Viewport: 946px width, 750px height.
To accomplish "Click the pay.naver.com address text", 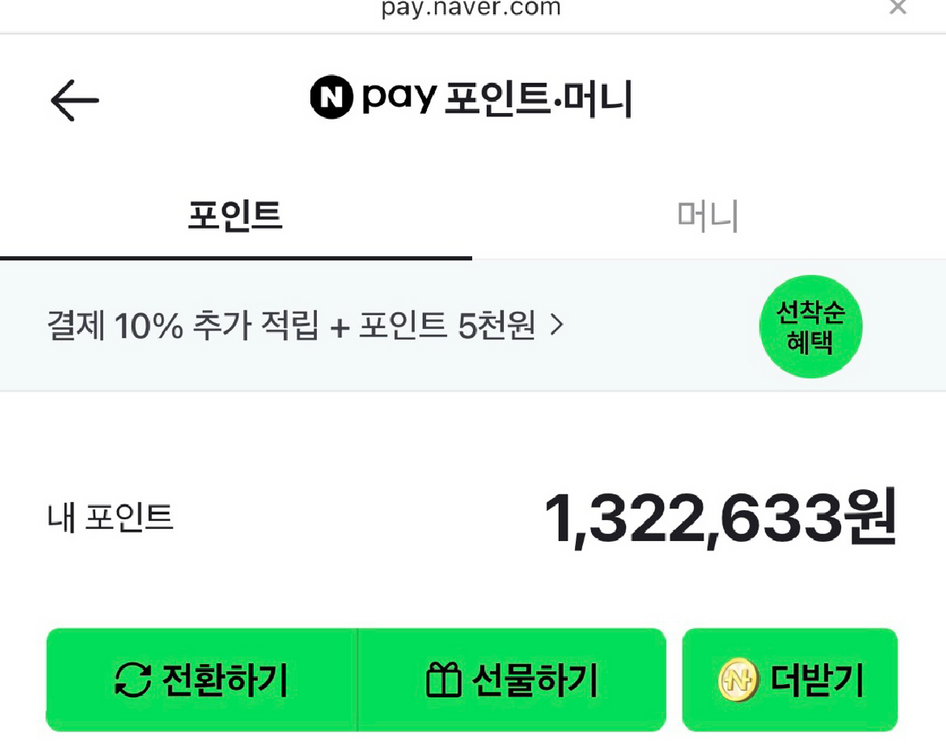I will (471, 9).
